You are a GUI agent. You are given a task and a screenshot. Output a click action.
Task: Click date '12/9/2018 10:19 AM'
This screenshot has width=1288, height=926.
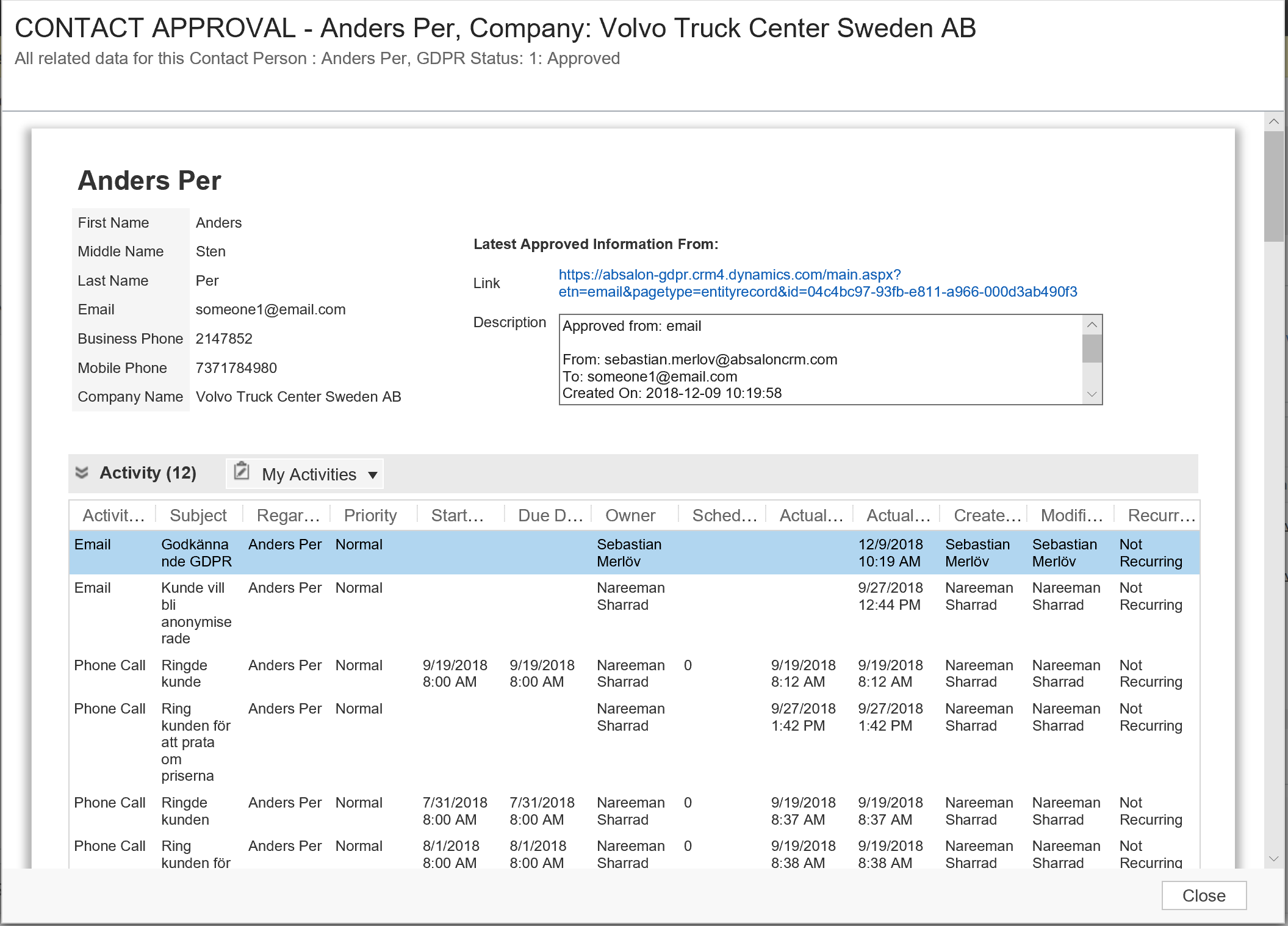[x=890, y=552]
